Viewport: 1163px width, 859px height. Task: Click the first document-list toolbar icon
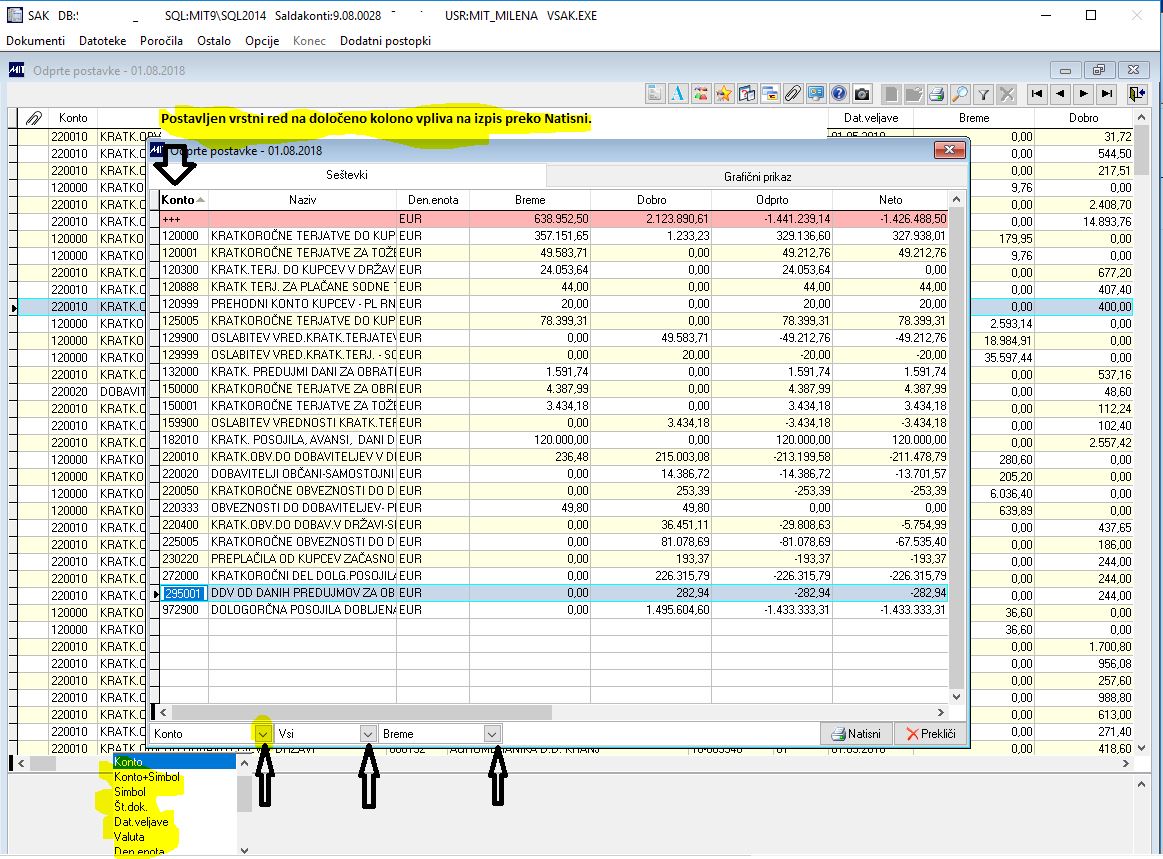(x=655, y=93)
